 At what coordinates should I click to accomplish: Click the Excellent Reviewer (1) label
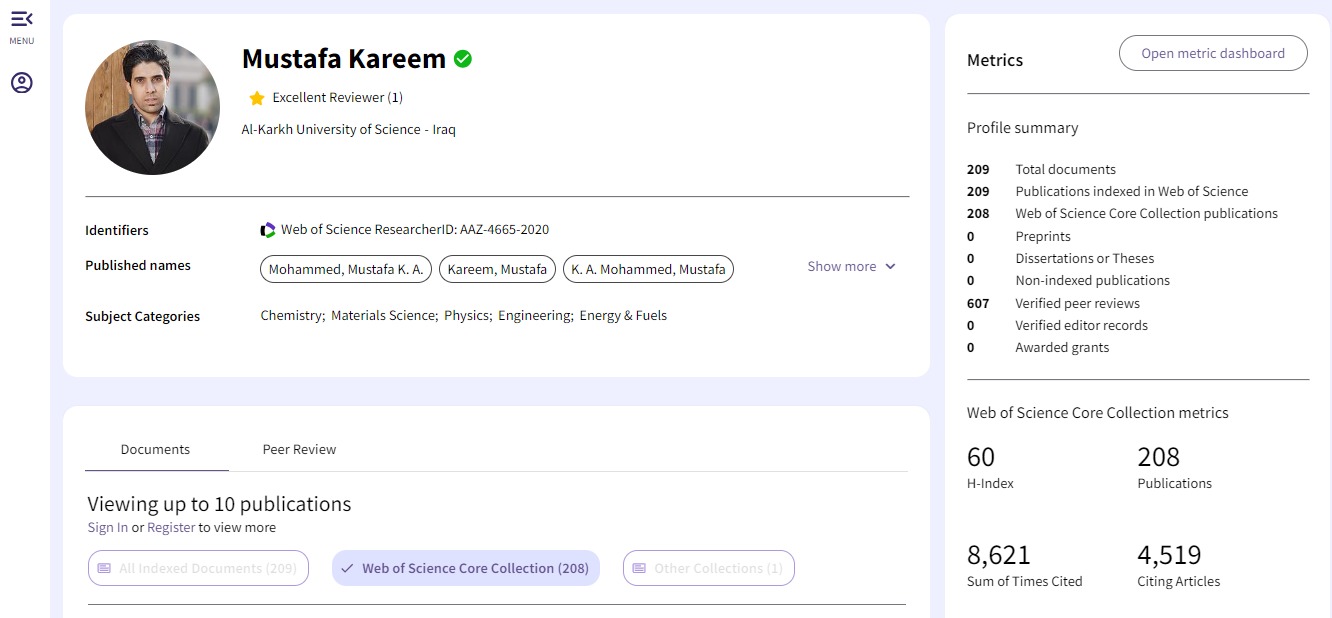click(338, 98)
